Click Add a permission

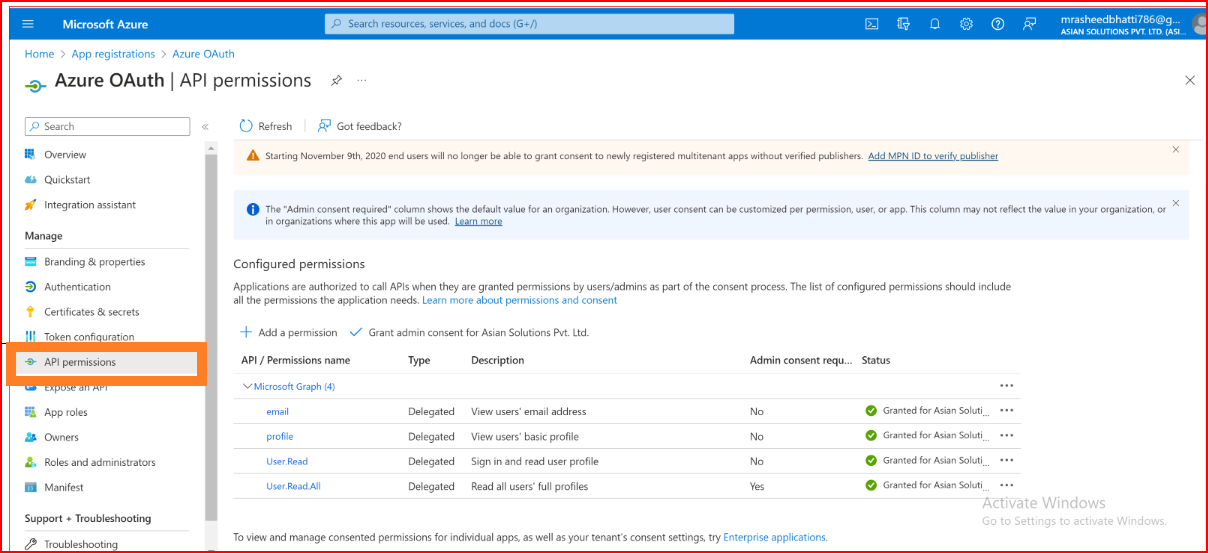click(288, 332)
